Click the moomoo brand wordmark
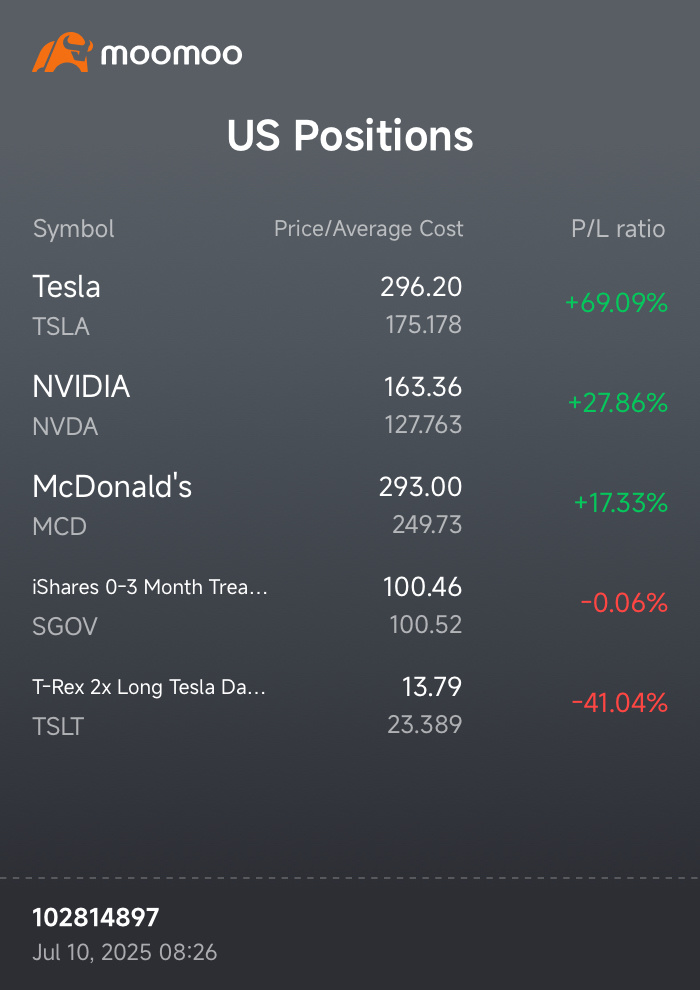This screenshot has height=990, width=700. [x=171, y=54]
